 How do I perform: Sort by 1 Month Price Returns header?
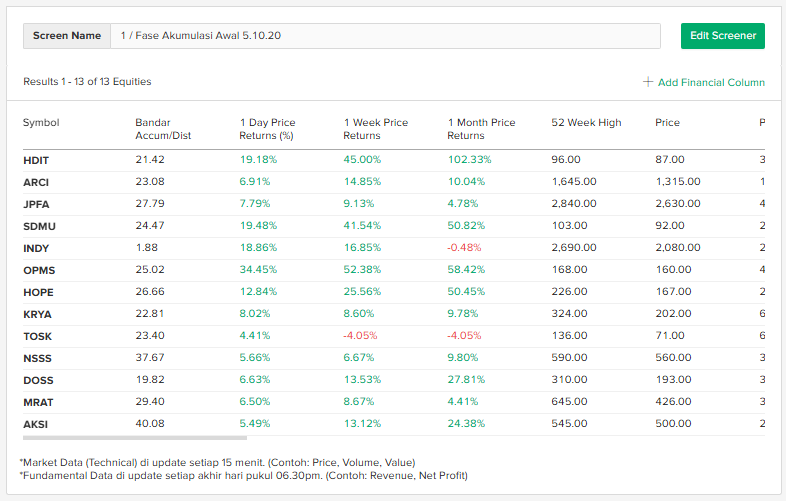481,129
